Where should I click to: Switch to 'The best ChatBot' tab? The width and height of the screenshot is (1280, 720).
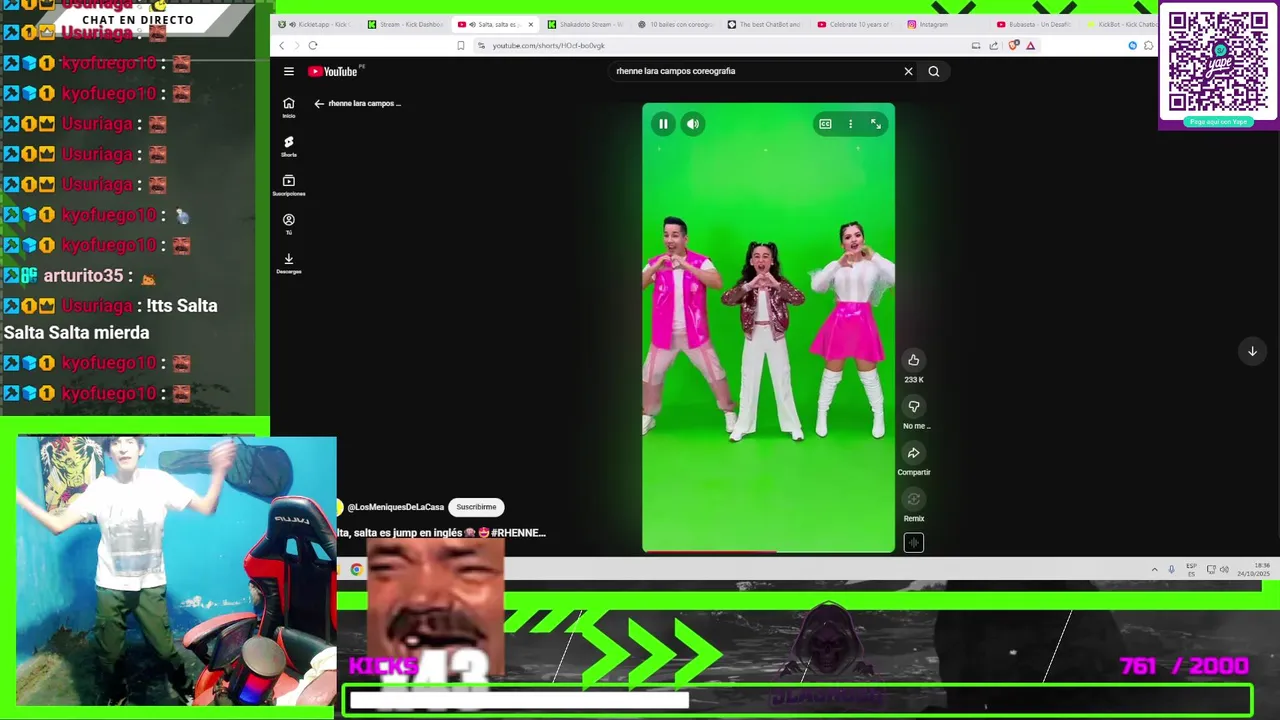(x=766, y=24)
